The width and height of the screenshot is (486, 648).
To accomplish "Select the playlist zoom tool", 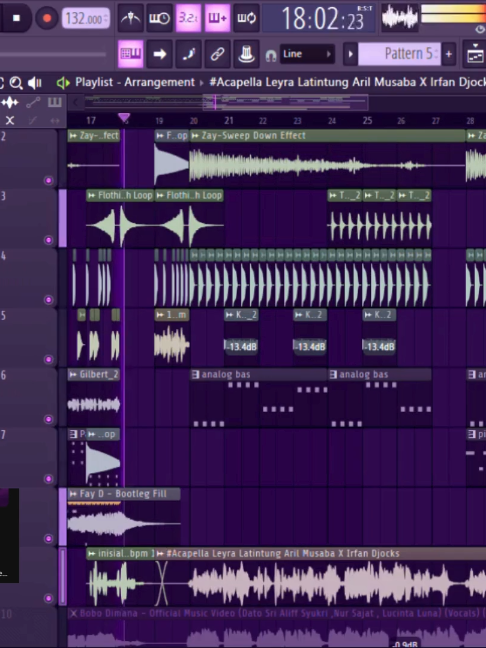I will 16,83.
